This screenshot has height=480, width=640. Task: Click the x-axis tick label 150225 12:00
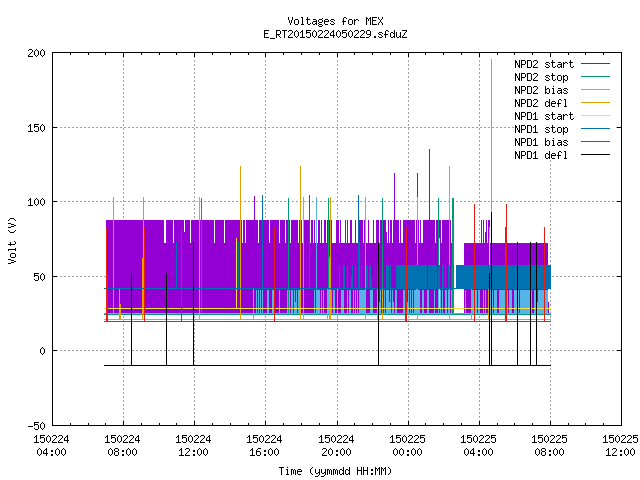[x=620, y=446]
